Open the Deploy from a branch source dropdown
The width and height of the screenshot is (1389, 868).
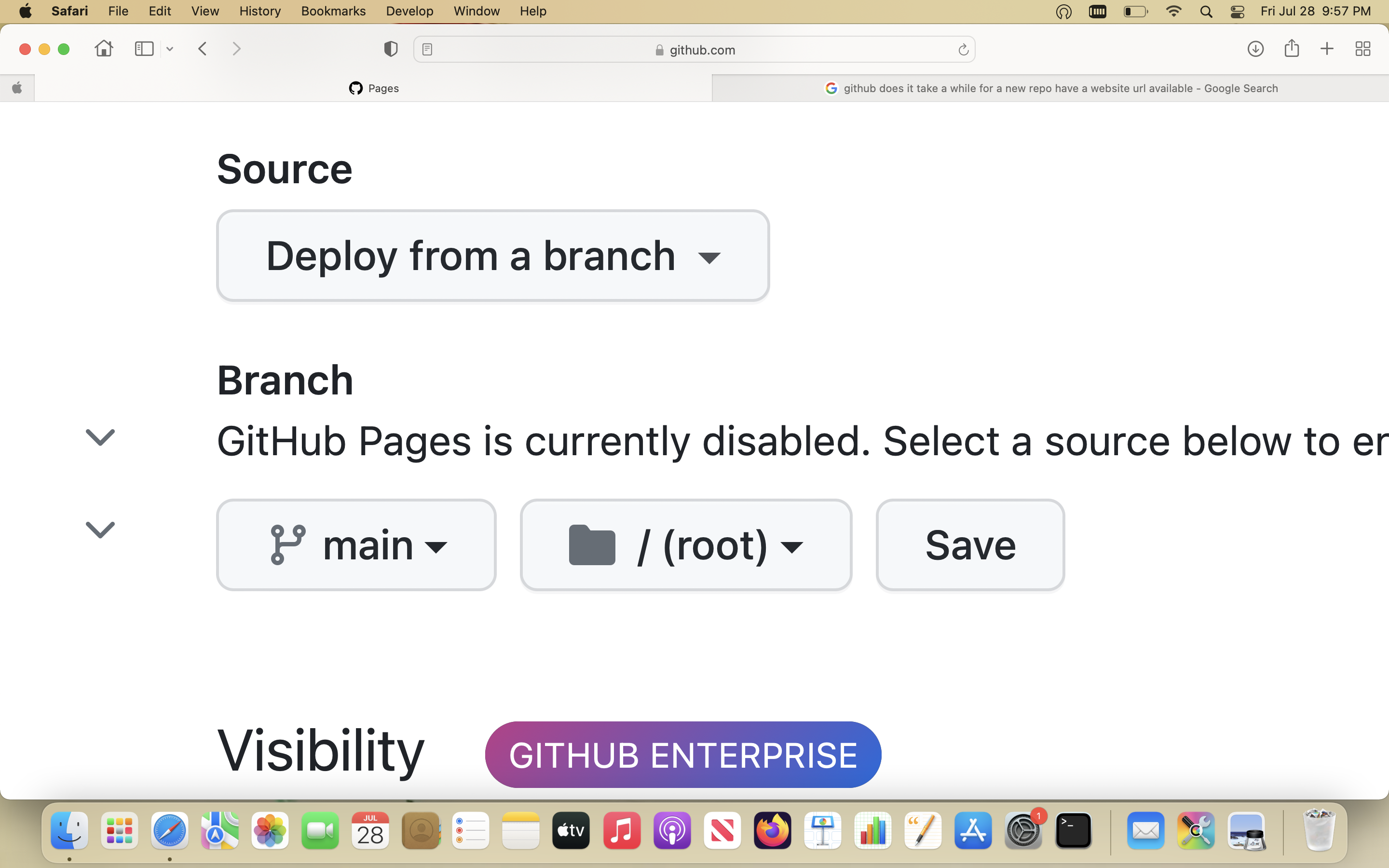492,256
